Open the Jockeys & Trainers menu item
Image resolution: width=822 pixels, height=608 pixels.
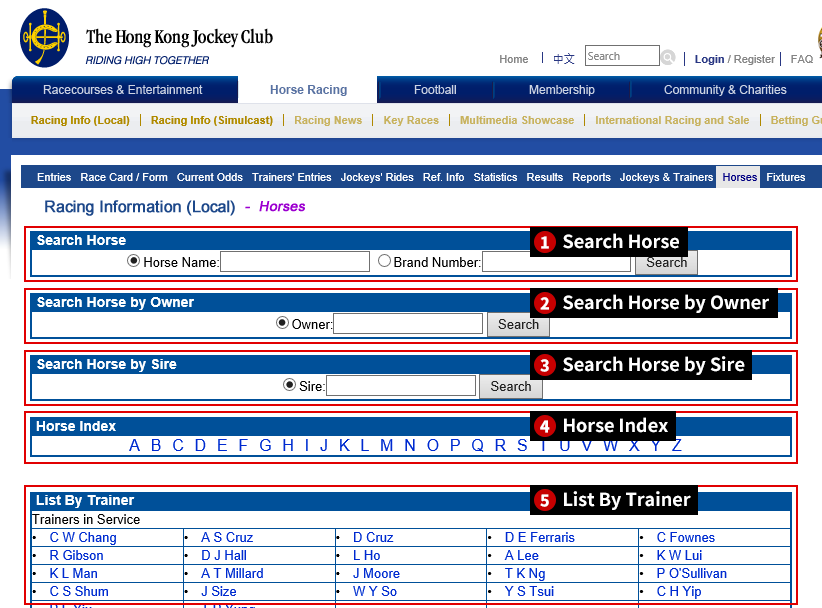666,177
